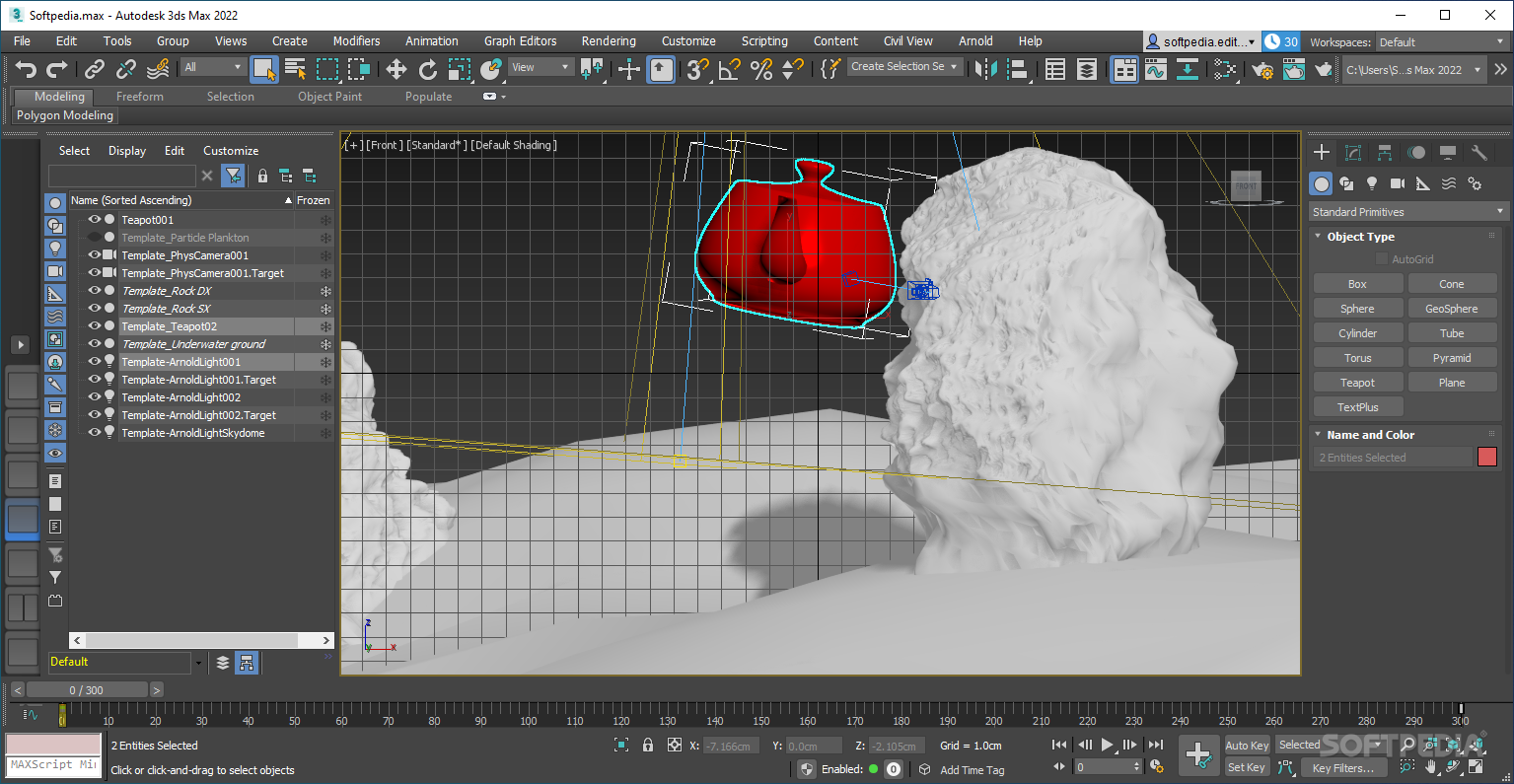Activate the Select and Rotate tool

coord(428,69)
